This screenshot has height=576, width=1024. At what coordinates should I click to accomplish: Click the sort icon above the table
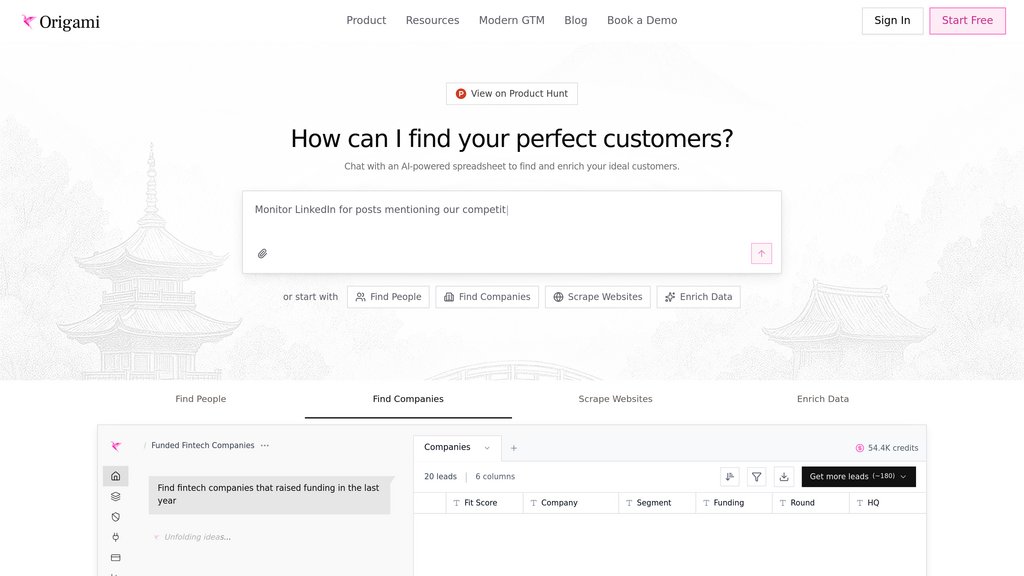click(730, 477)
